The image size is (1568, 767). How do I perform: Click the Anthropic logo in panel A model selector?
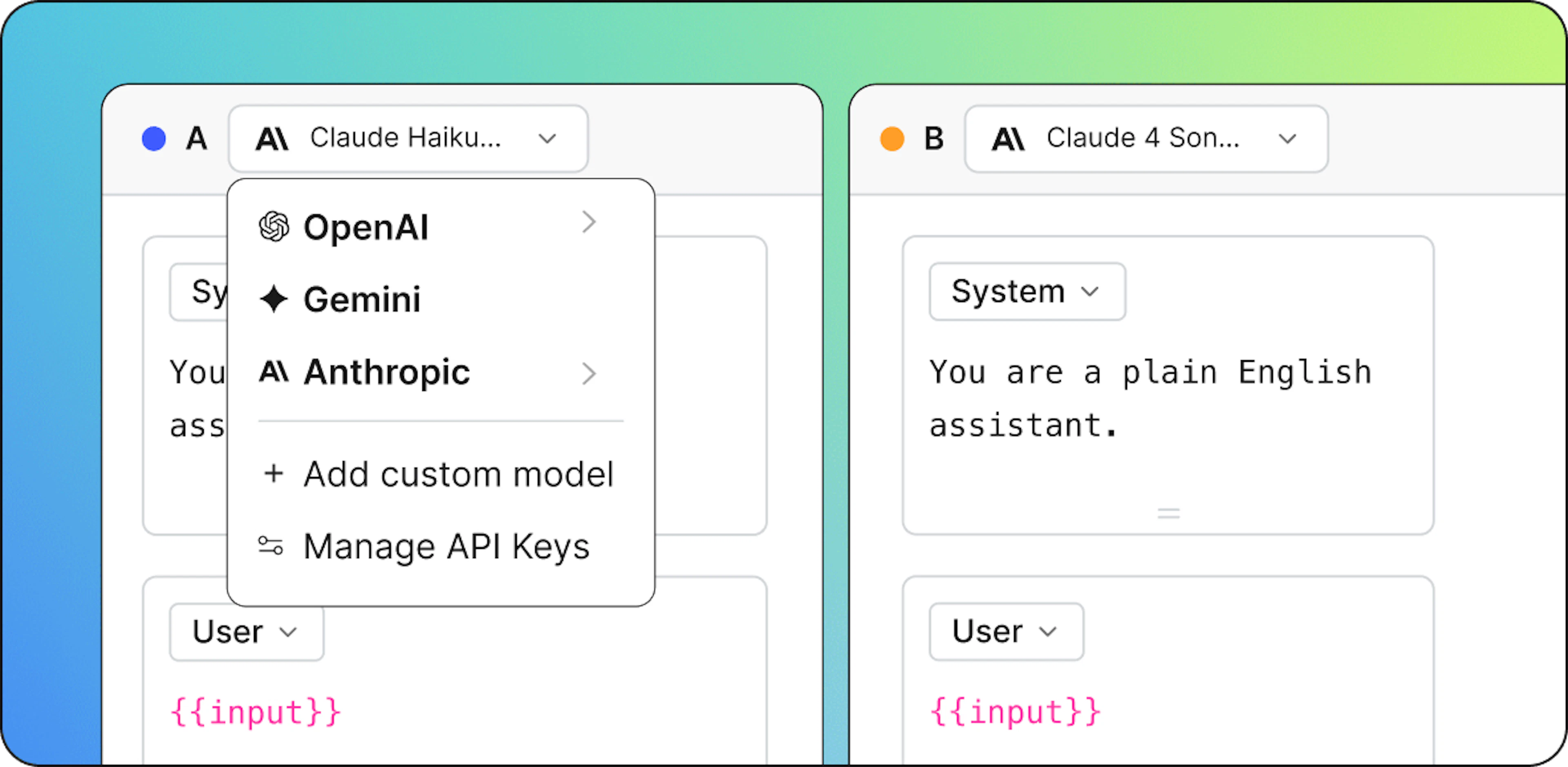pyautogui.click(x=272, y=139)
